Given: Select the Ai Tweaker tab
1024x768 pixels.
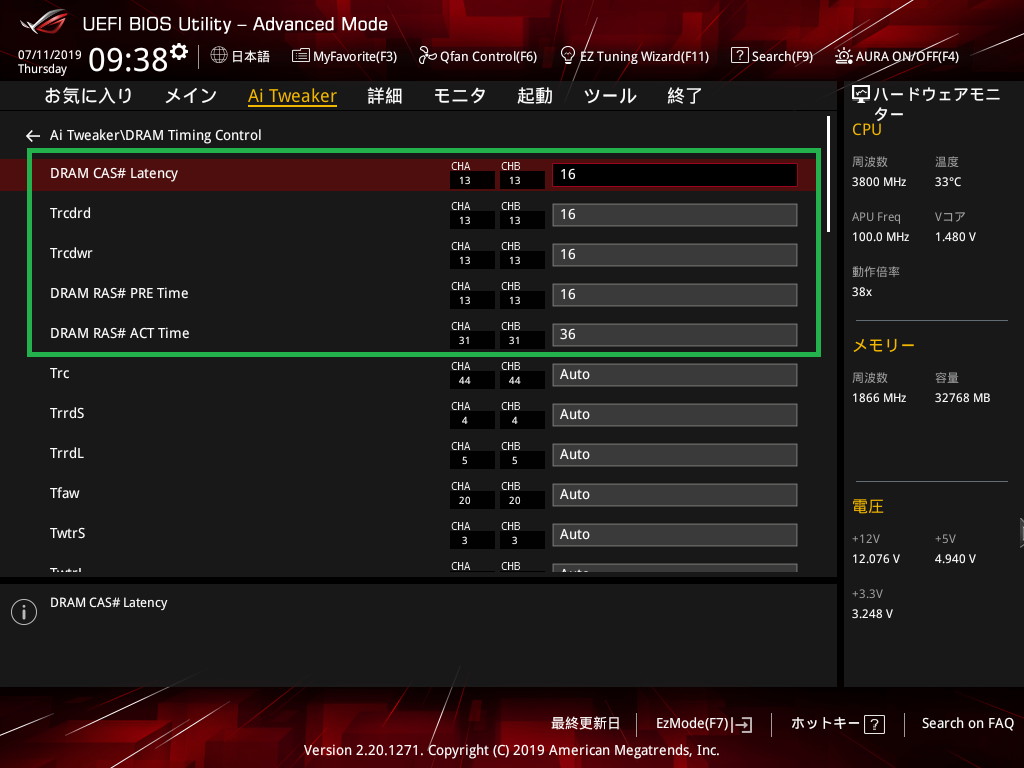Looking at the screenshot, I should click(x=292, y=96).
